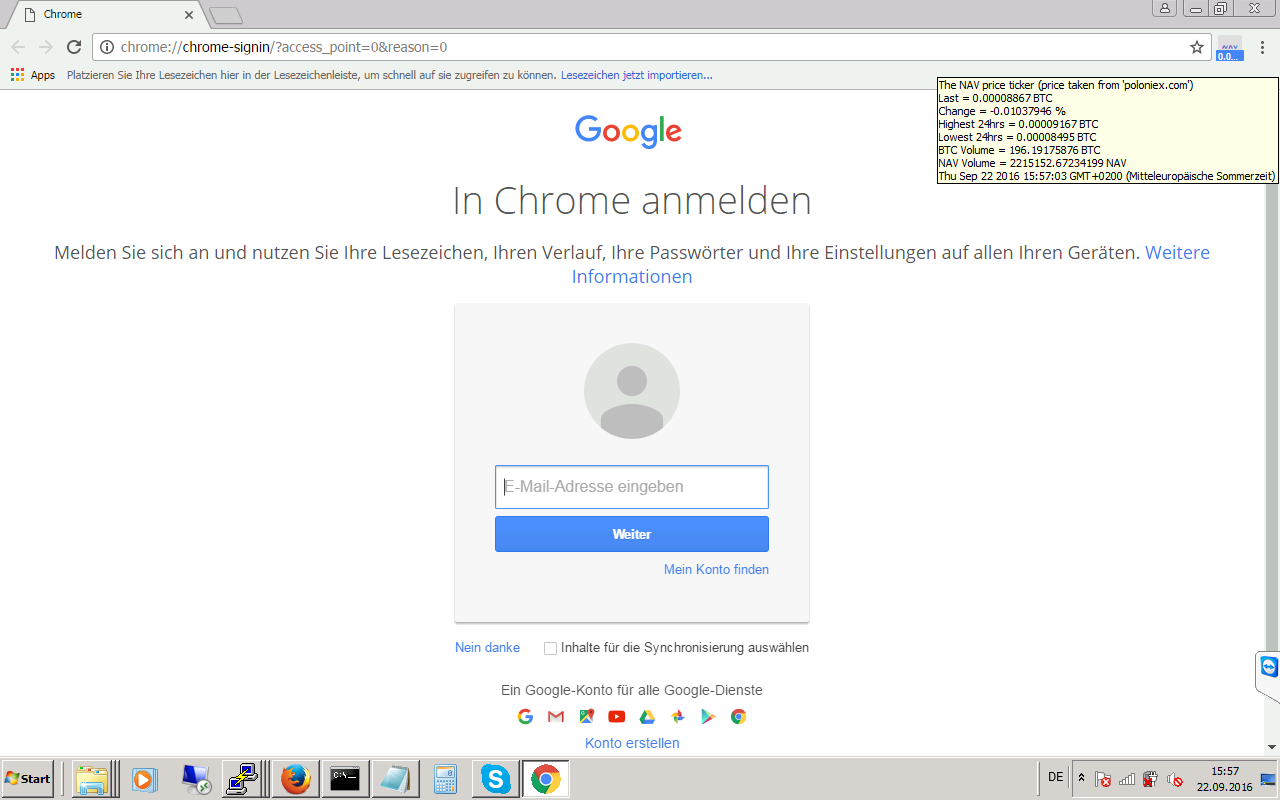Click the Chrome taskbar button

[545, 778]
